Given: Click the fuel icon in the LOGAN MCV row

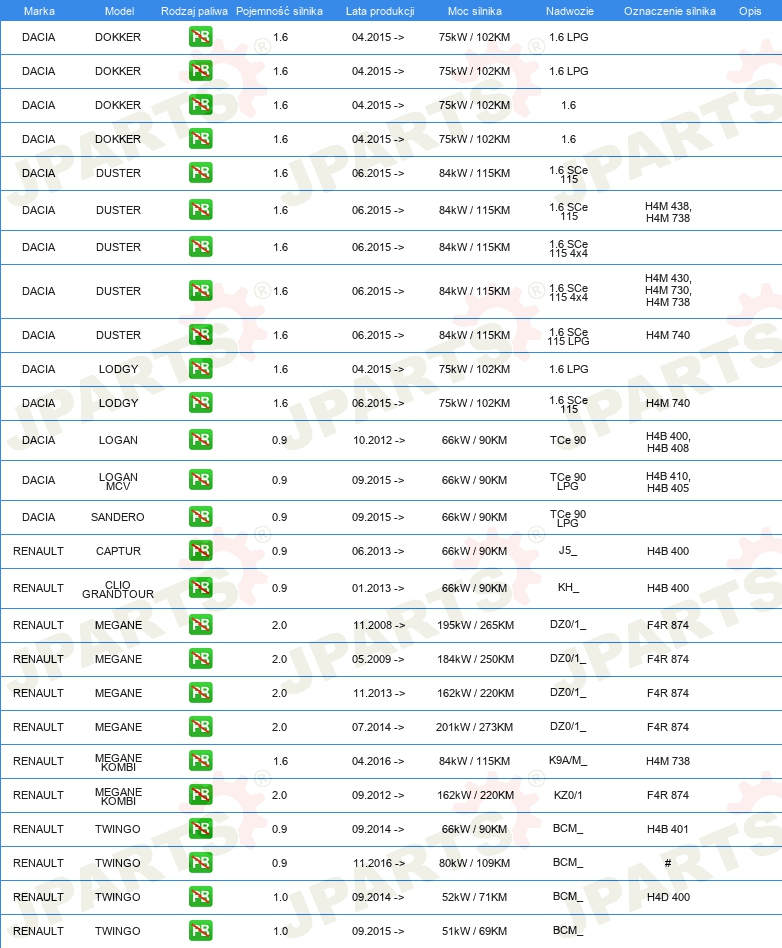Looking at the screenshot, I should point(200,479).
